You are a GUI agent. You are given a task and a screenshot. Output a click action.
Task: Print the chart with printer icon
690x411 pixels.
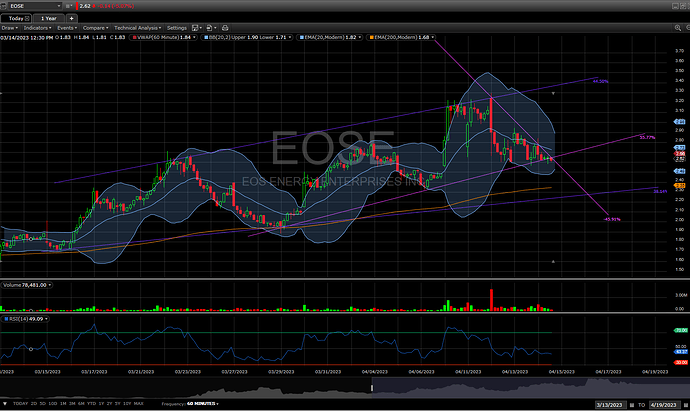point(225,28)
